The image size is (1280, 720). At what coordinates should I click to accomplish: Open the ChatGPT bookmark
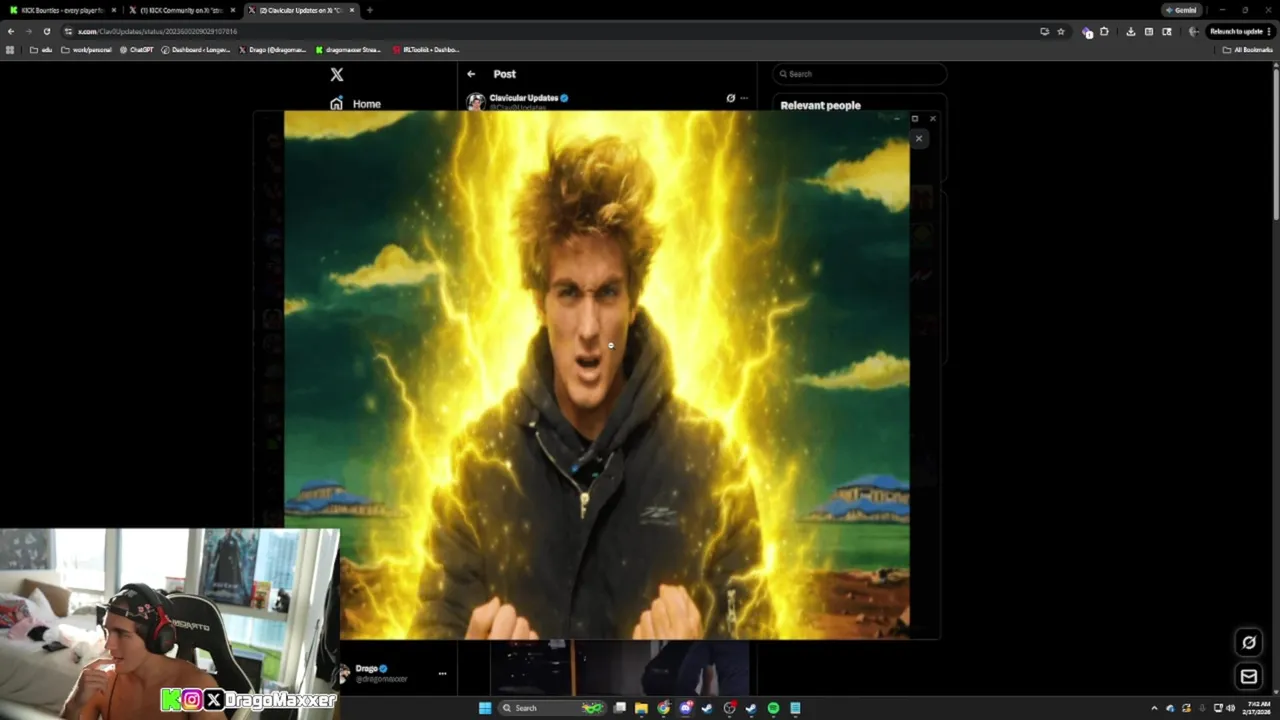[136, 49]
